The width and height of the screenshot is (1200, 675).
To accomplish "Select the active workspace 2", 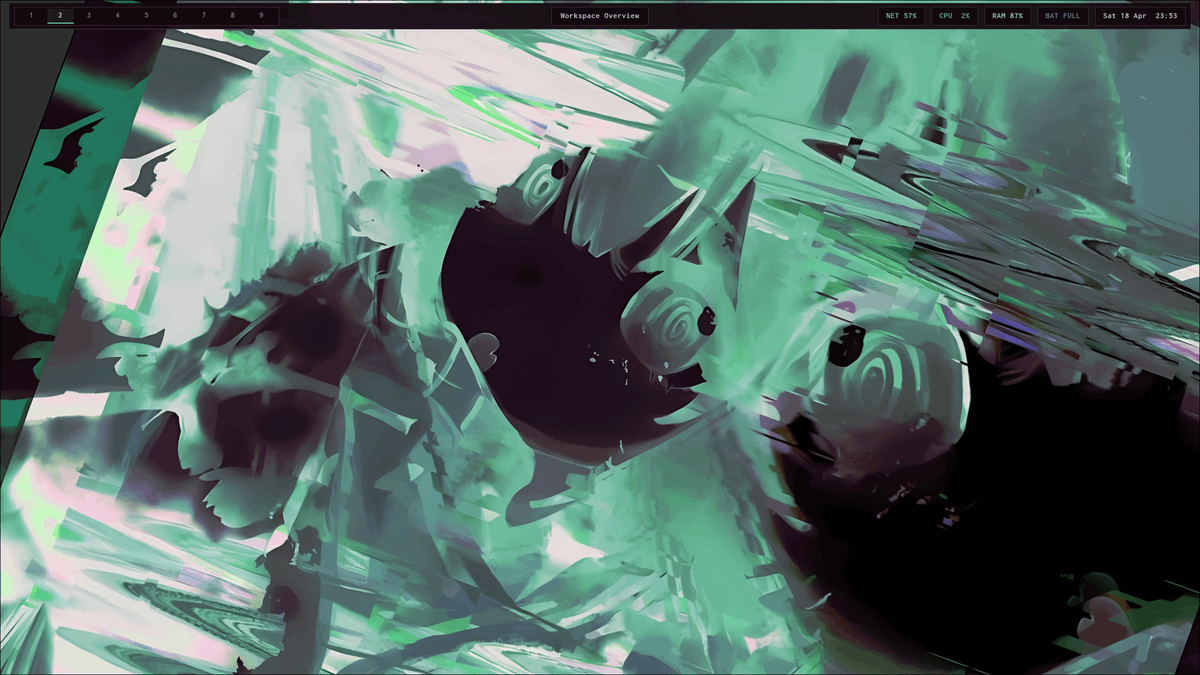I will coord(59,15).
